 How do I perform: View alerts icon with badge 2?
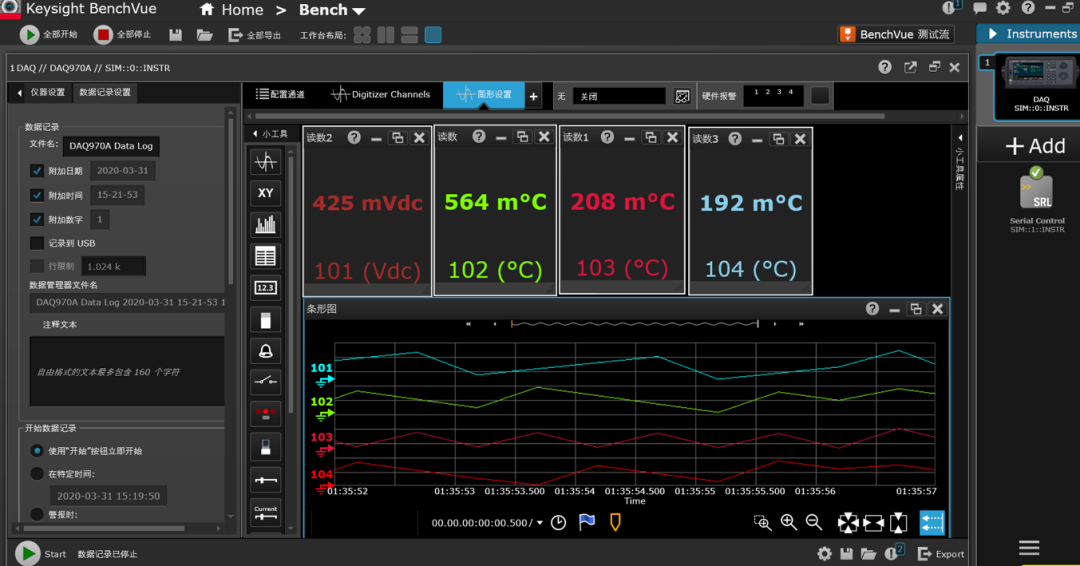[x=893, y=553]
